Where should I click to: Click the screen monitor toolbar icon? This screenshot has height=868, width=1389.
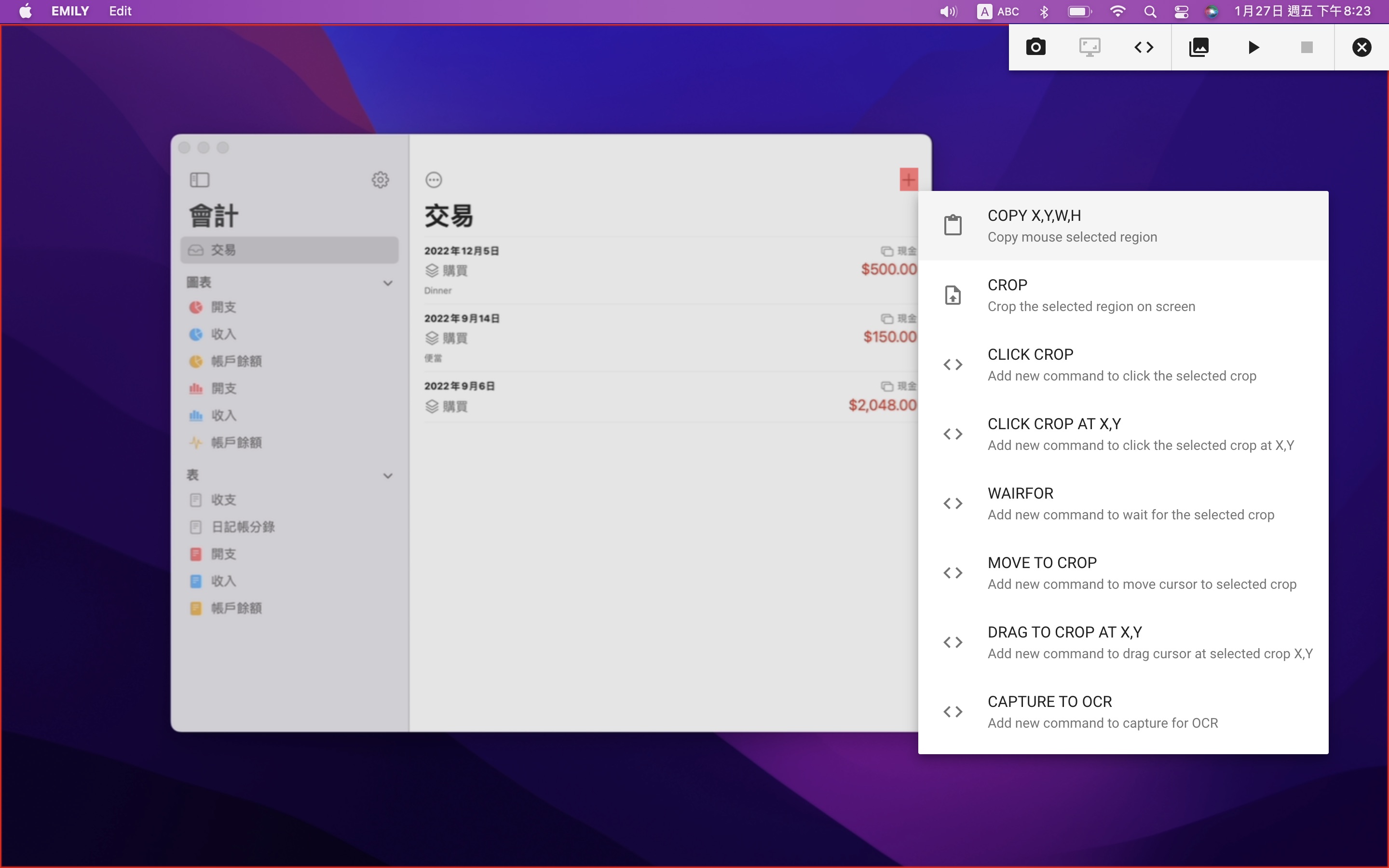pyautogui.click(x=1089, y=47)
